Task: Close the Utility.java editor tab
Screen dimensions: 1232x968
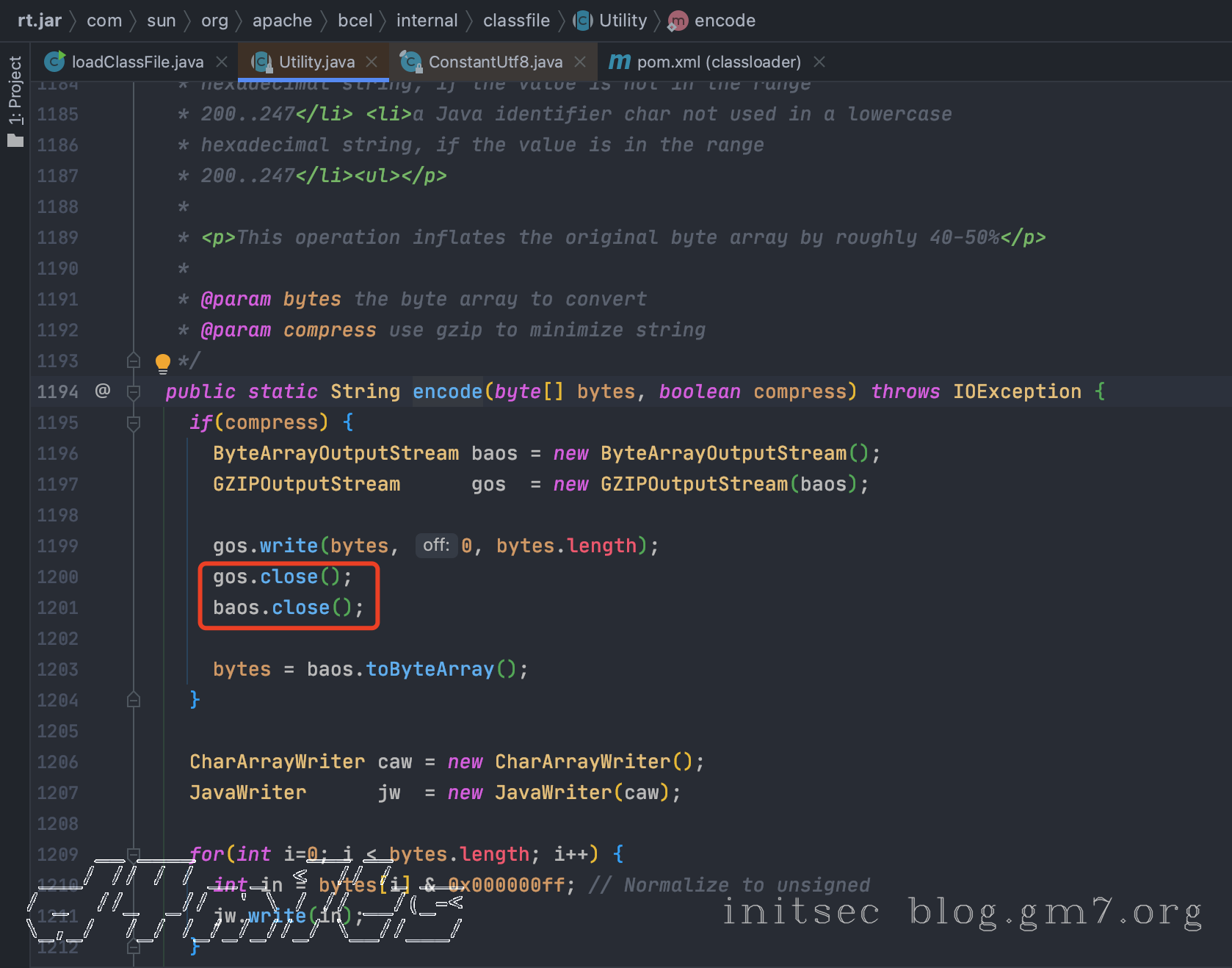Action: point(372,62)
